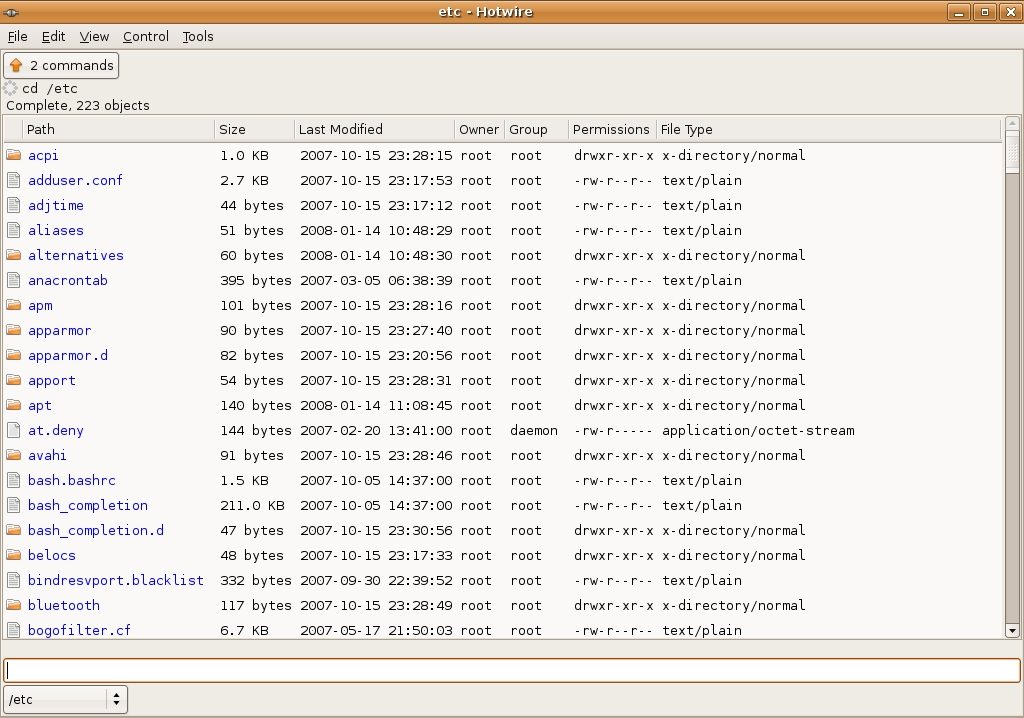Click the avahi folder icon
Screen dimensions: 1024x718
(14, 455)
